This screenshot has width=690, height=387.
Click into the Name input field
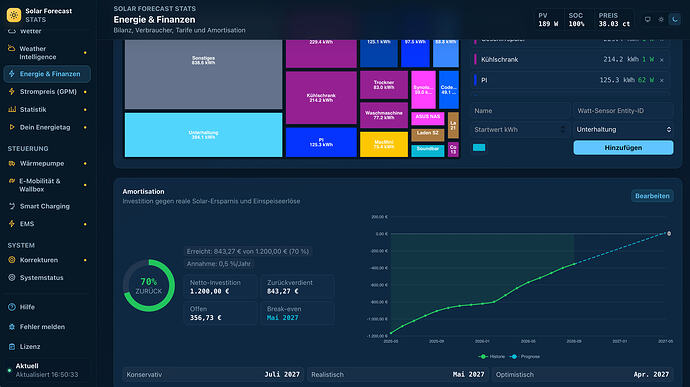tap(521, 111)
